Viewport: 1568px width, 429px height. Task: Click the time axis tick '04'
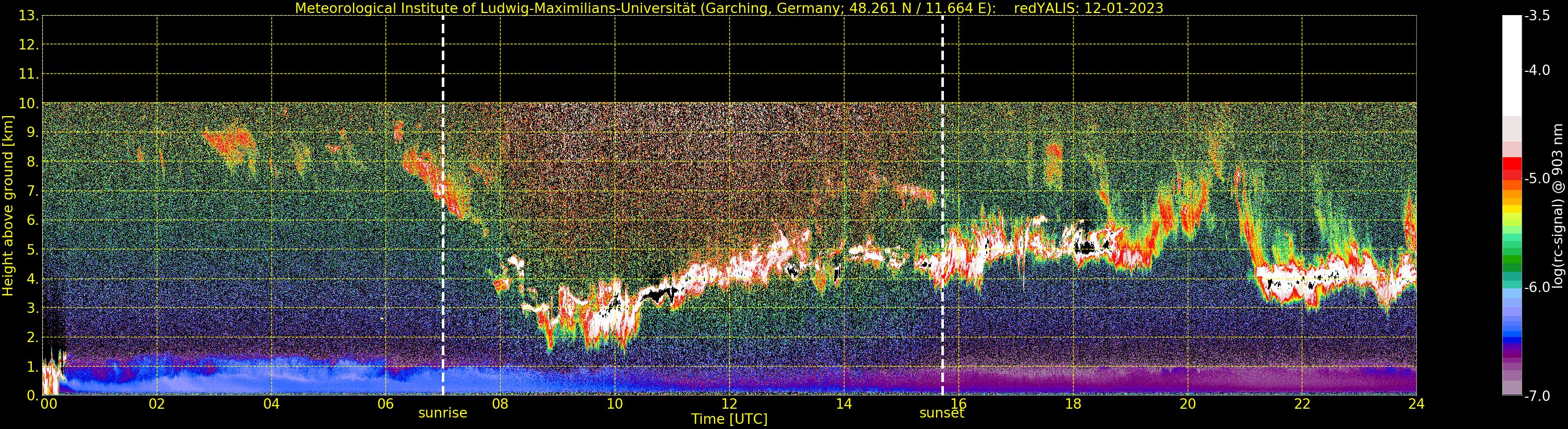pyautogui.click(x=271, y=404)
